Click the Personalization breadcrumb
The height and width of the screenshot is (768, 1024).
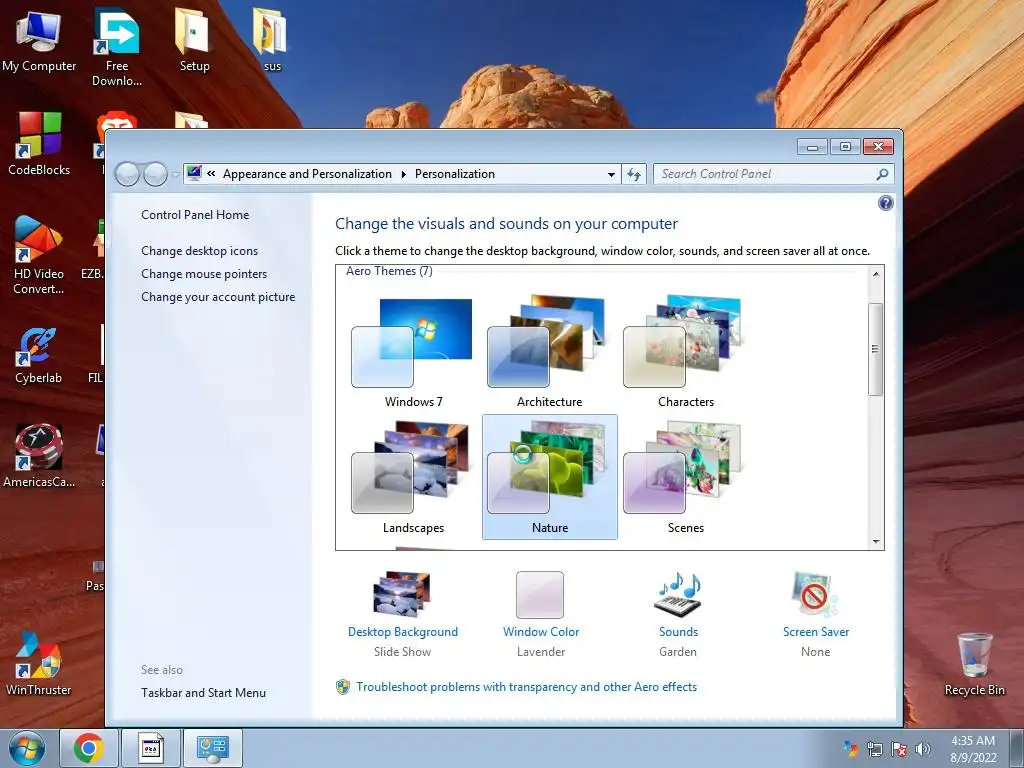[x=455, y=174]
